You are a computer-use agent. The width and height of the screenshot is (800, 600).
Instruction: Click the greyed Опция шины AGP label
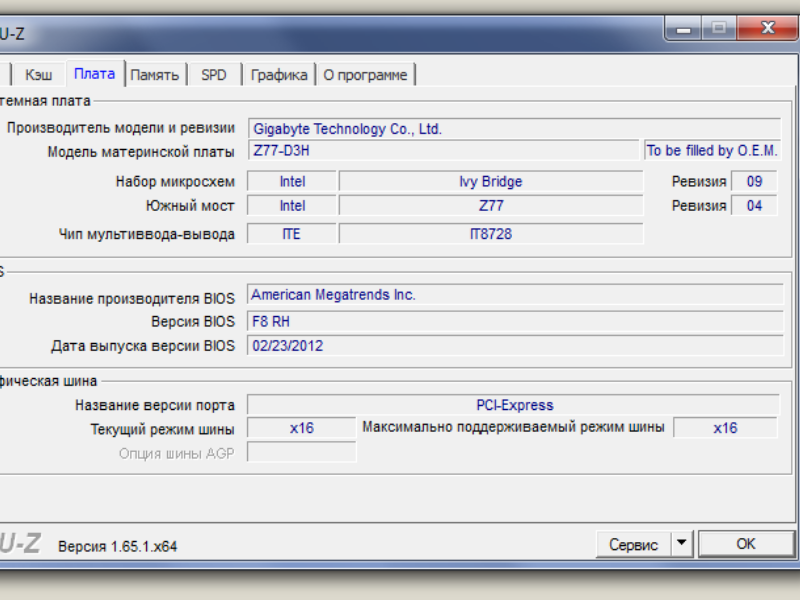click(x=177, y=454)
